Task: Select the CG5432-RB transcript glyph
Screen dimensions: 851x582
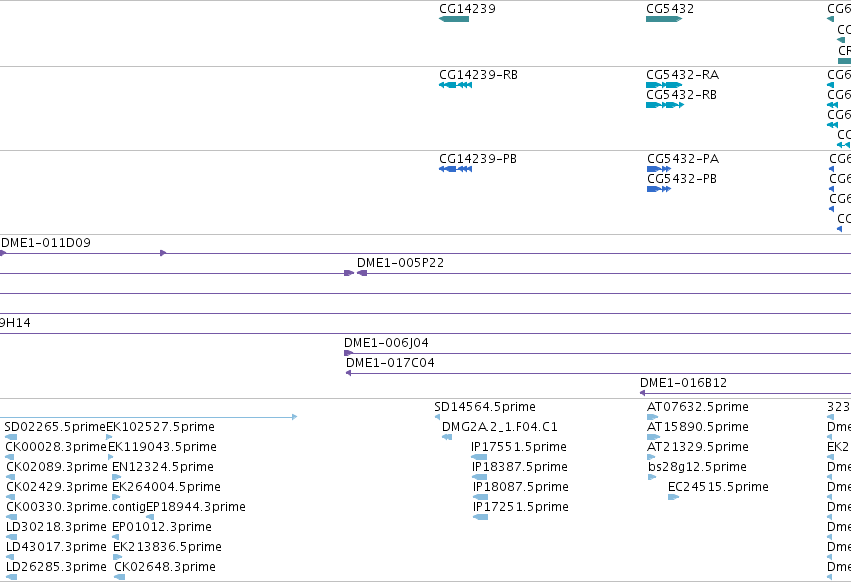Action: point(665,105)
